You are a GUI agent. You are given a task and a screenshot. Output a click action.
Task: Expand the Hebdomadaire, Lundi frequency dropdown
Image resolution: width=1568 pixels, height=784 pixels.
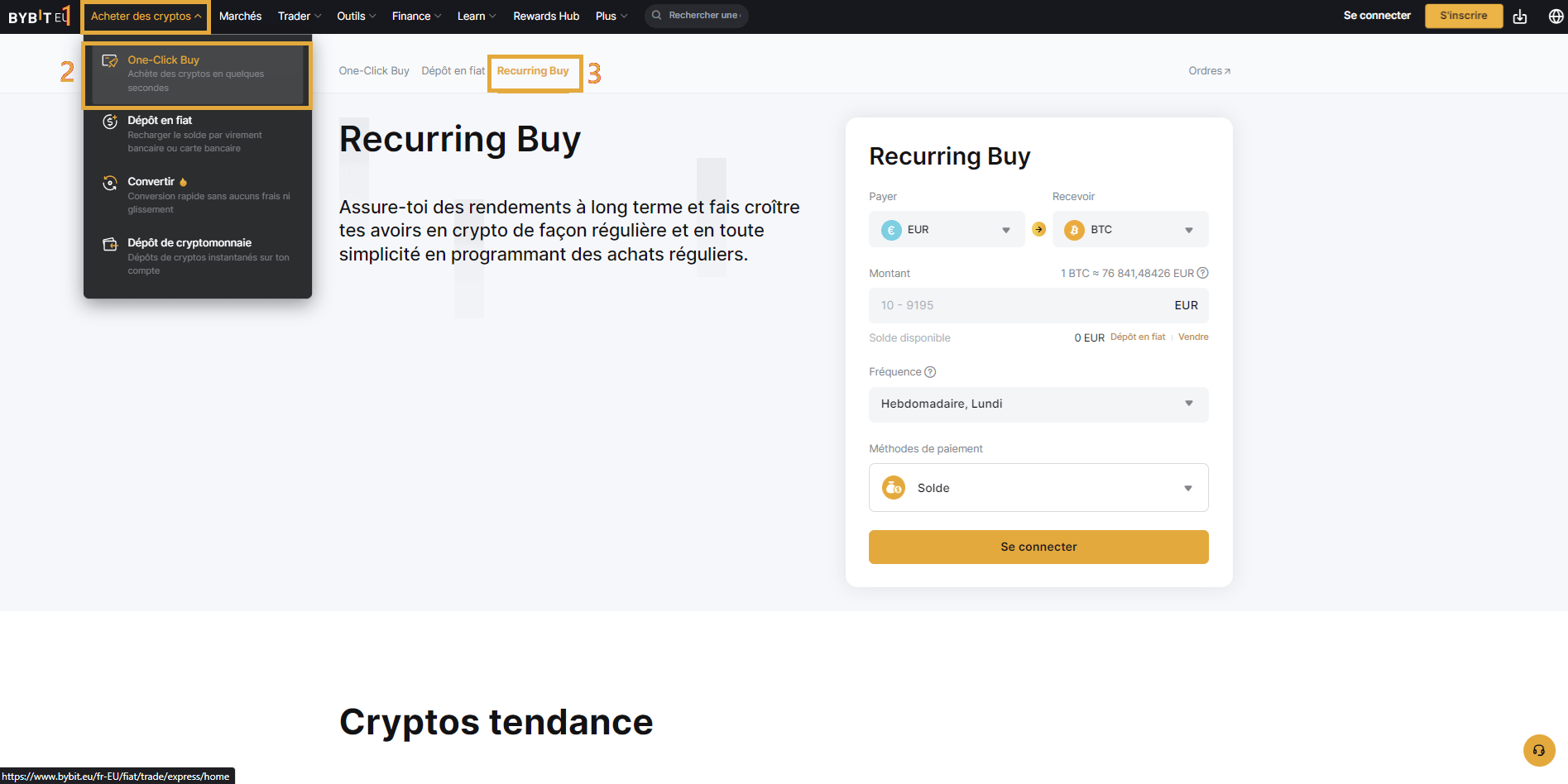1189,404
